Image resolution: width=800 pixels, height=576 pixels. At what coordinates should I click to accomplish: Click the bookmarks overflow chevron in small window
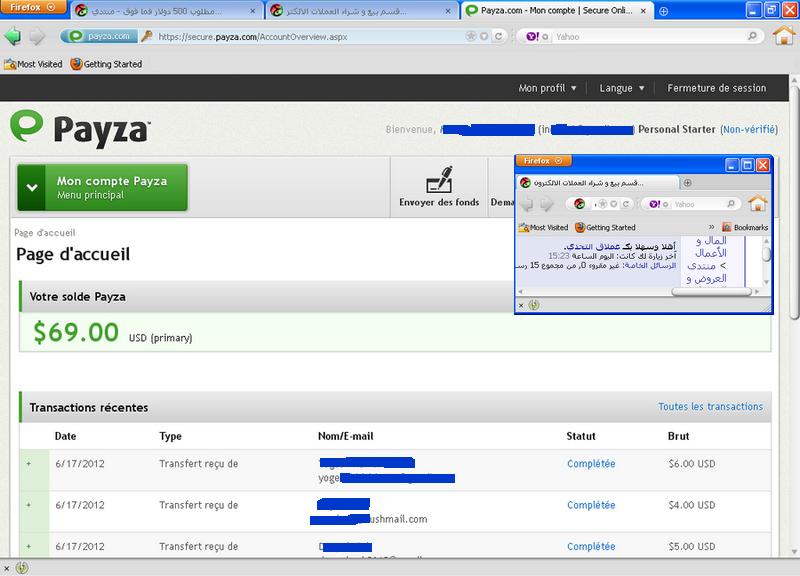(712, 228)
